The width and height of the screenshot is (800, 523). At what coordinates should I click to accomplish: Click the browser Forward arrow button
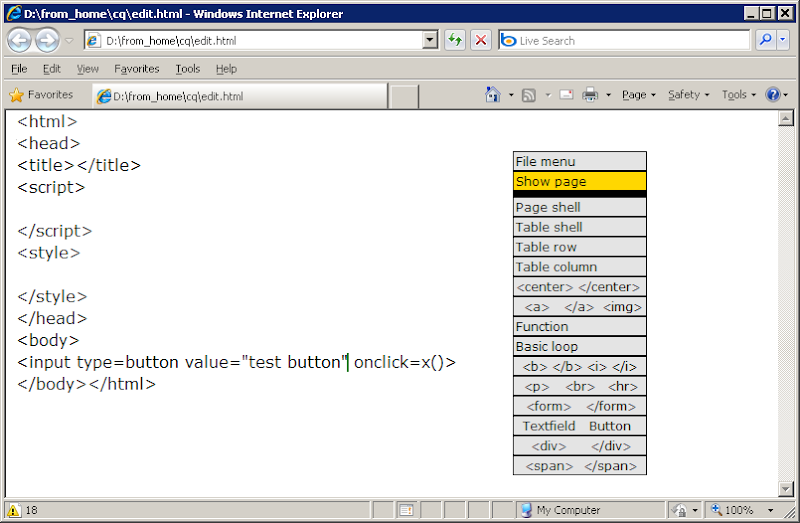click(47, 40)
